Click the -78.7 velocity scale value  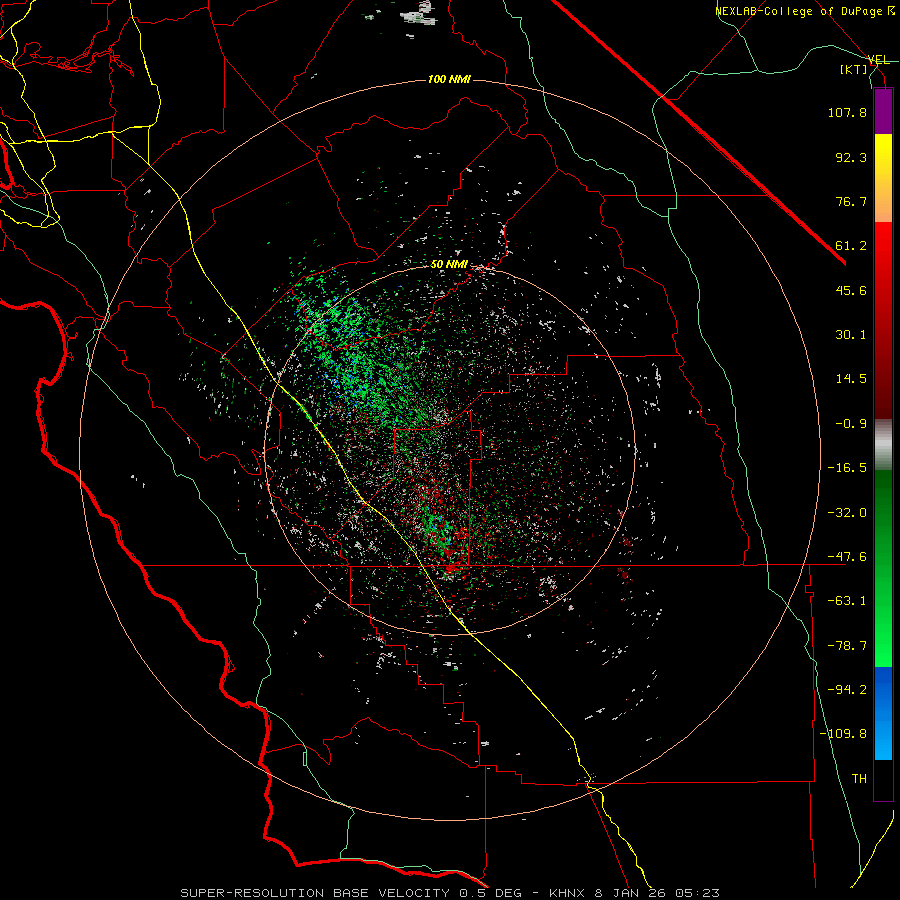pyautogui.click(x=847, y=646)
